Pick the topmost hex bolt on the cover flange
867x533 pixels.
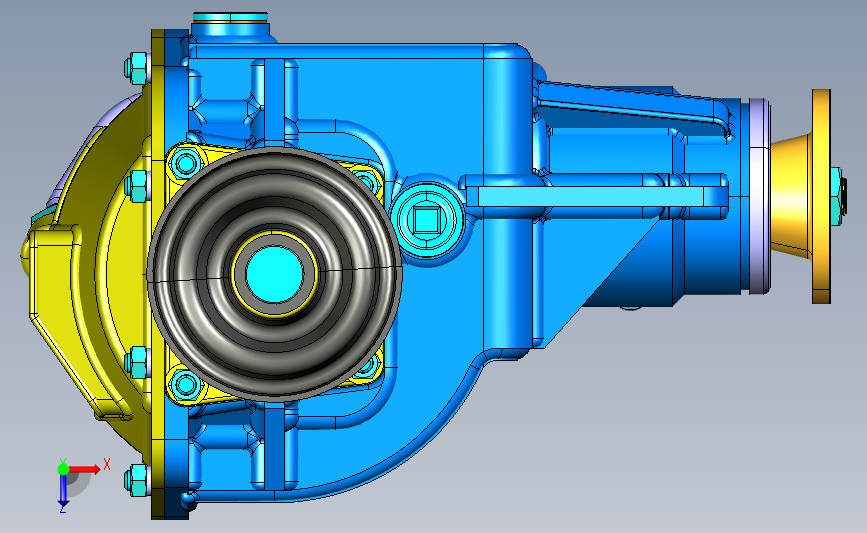pyautogui.click(x=136, y=68)
